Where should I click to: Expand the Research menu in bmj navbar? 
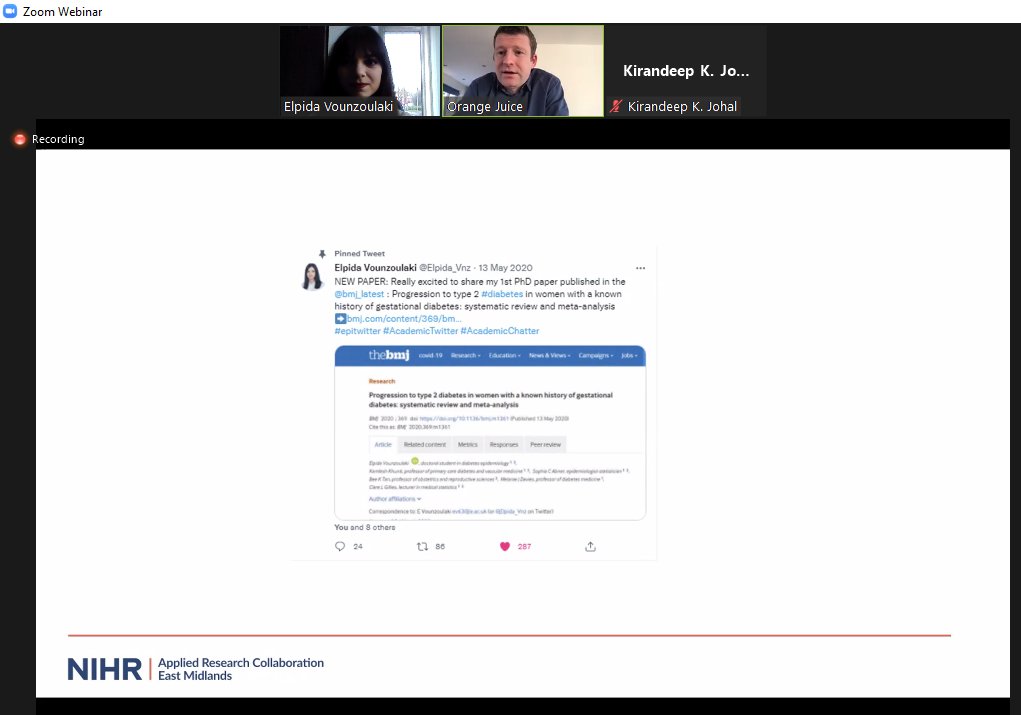click(466, 356)
